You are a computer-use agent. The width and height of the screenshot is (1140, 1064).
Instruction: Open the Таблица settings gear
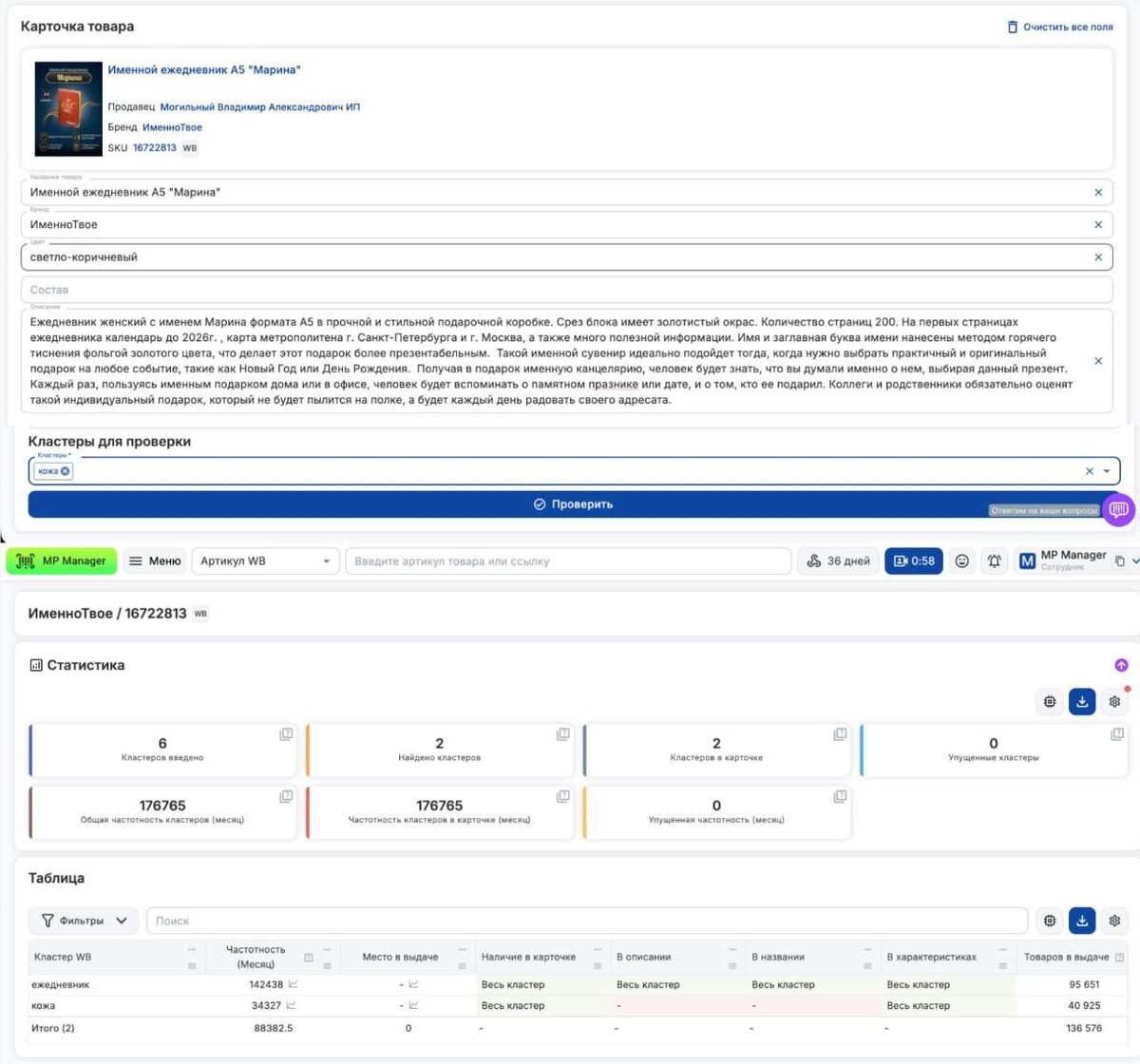pyautogui.click(x=1114, y=920)
